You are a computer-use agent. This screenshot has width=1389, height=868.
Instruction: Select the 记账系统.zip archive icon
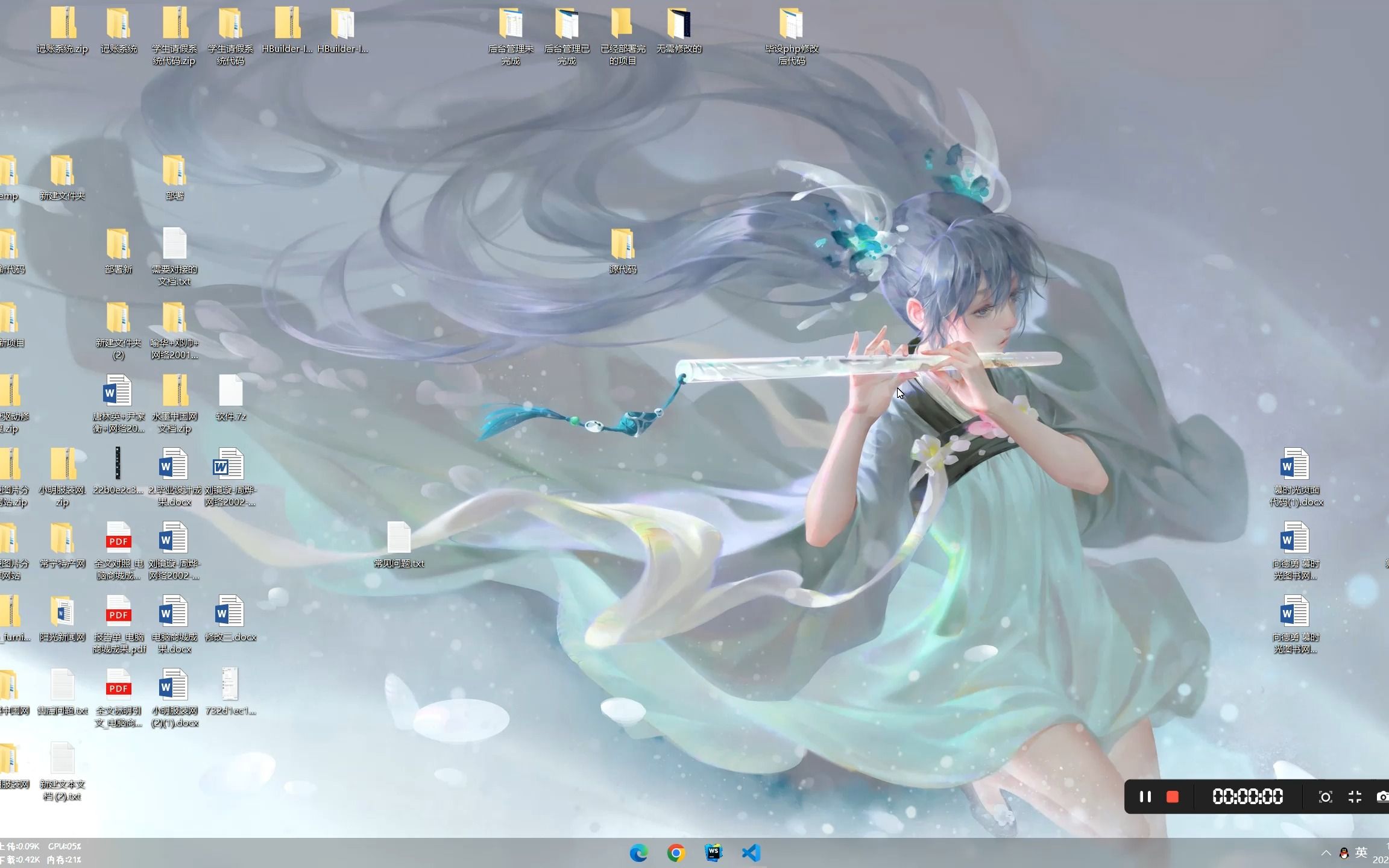[62, 30]
